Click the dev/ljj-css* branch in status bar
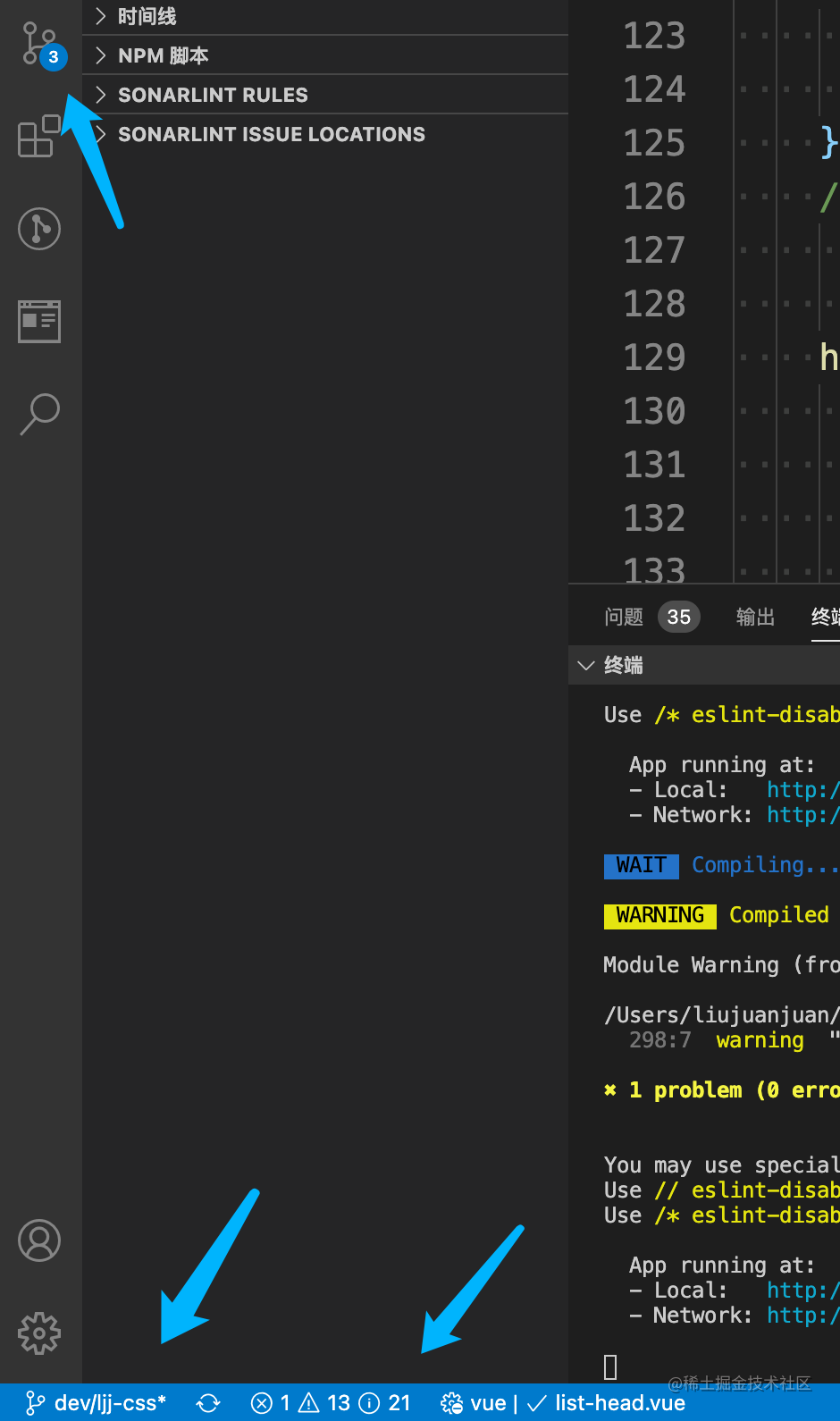Image resolution: width=840 pixels, height=1421 pixels. (97, 1403)
